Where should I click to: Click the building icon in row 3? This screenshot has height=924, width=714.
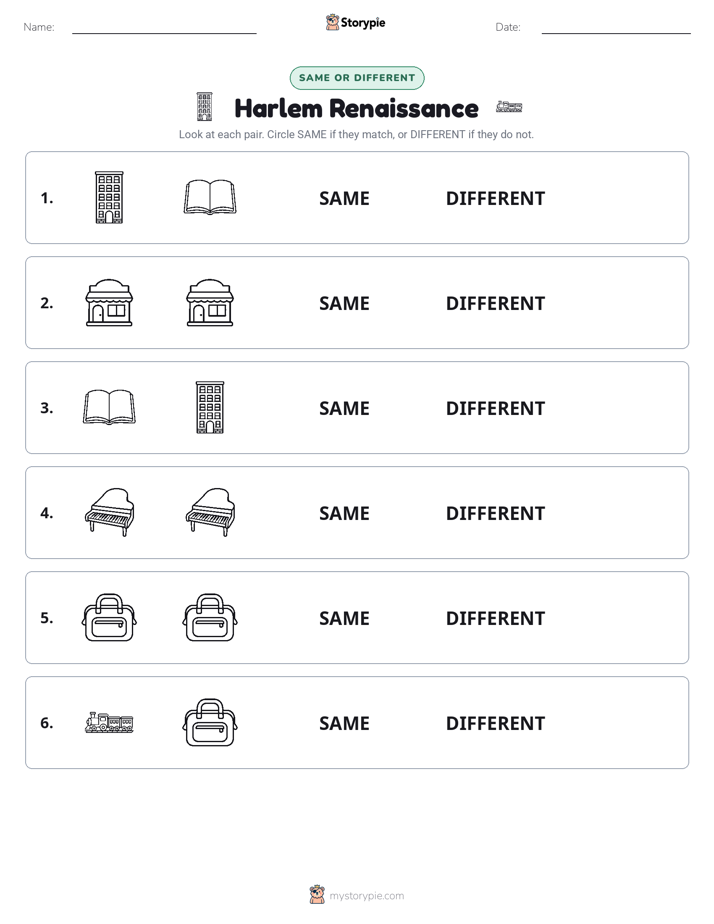pyautogui.click(x=210, y=407)
